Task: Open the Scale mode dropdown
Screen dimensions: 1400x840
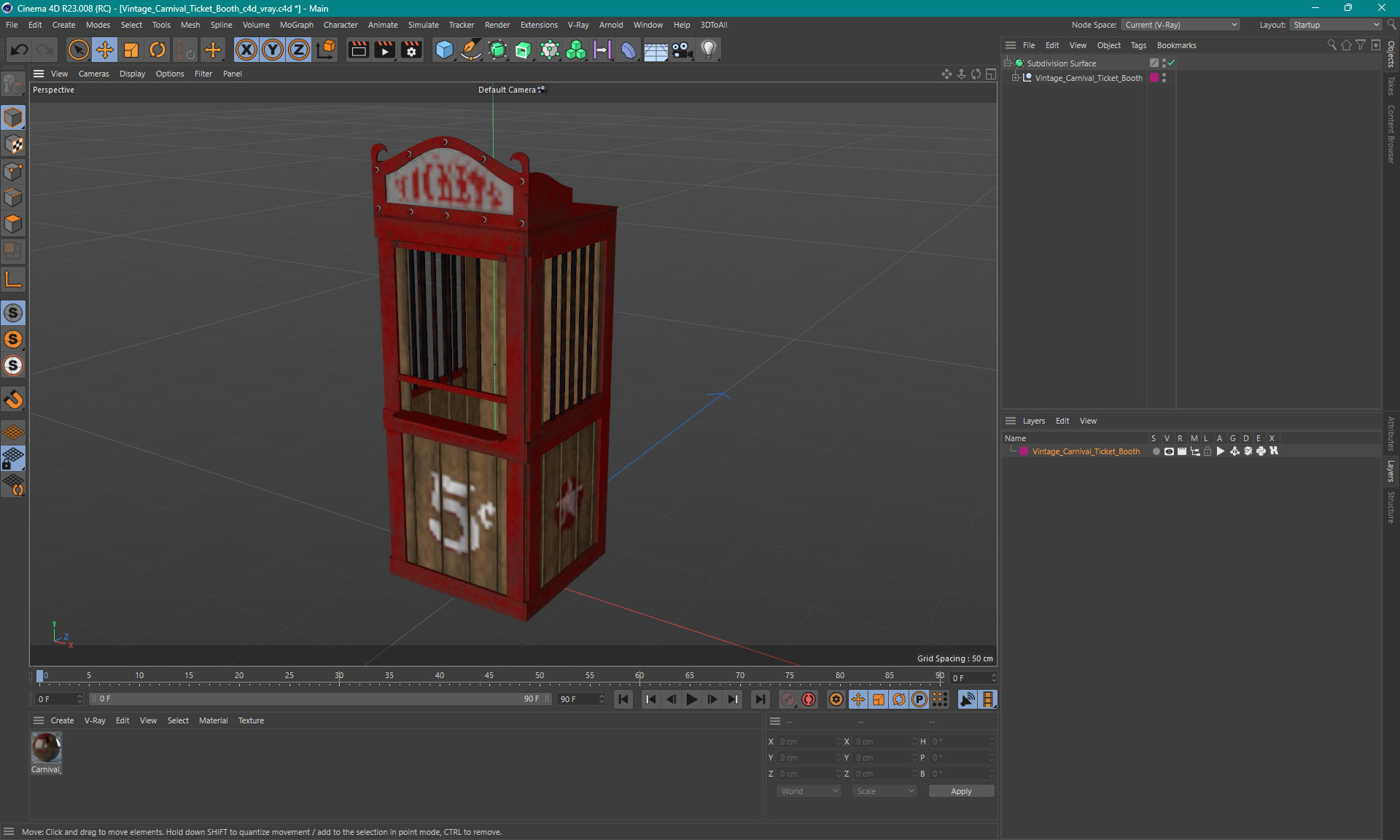Action: (884, 791)
